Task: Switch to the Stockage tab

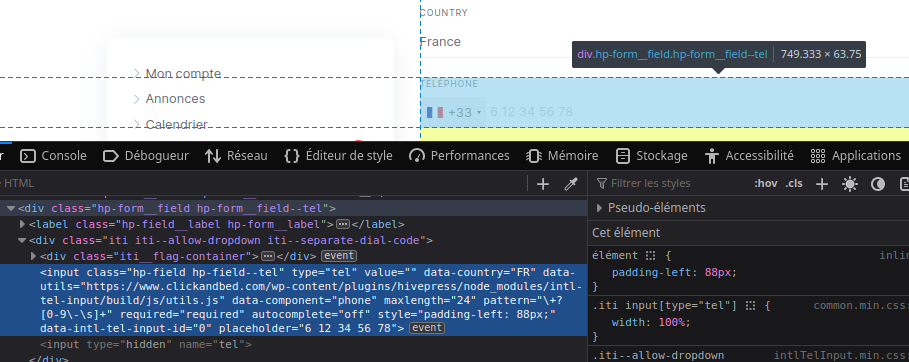Action: click(651, 155)
